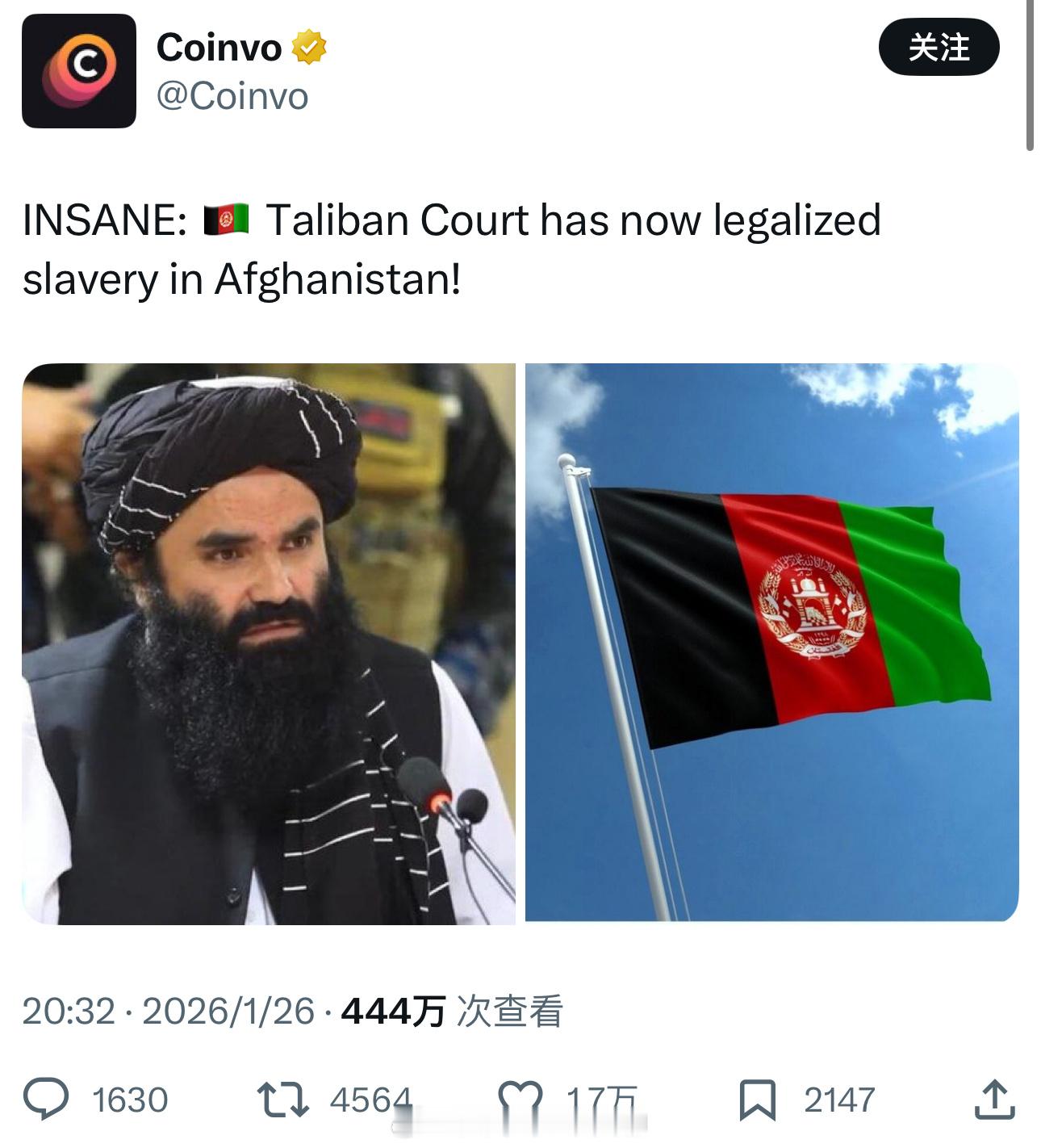Click the Afghanistan flag emoji in tweet text

click(226, 220)
